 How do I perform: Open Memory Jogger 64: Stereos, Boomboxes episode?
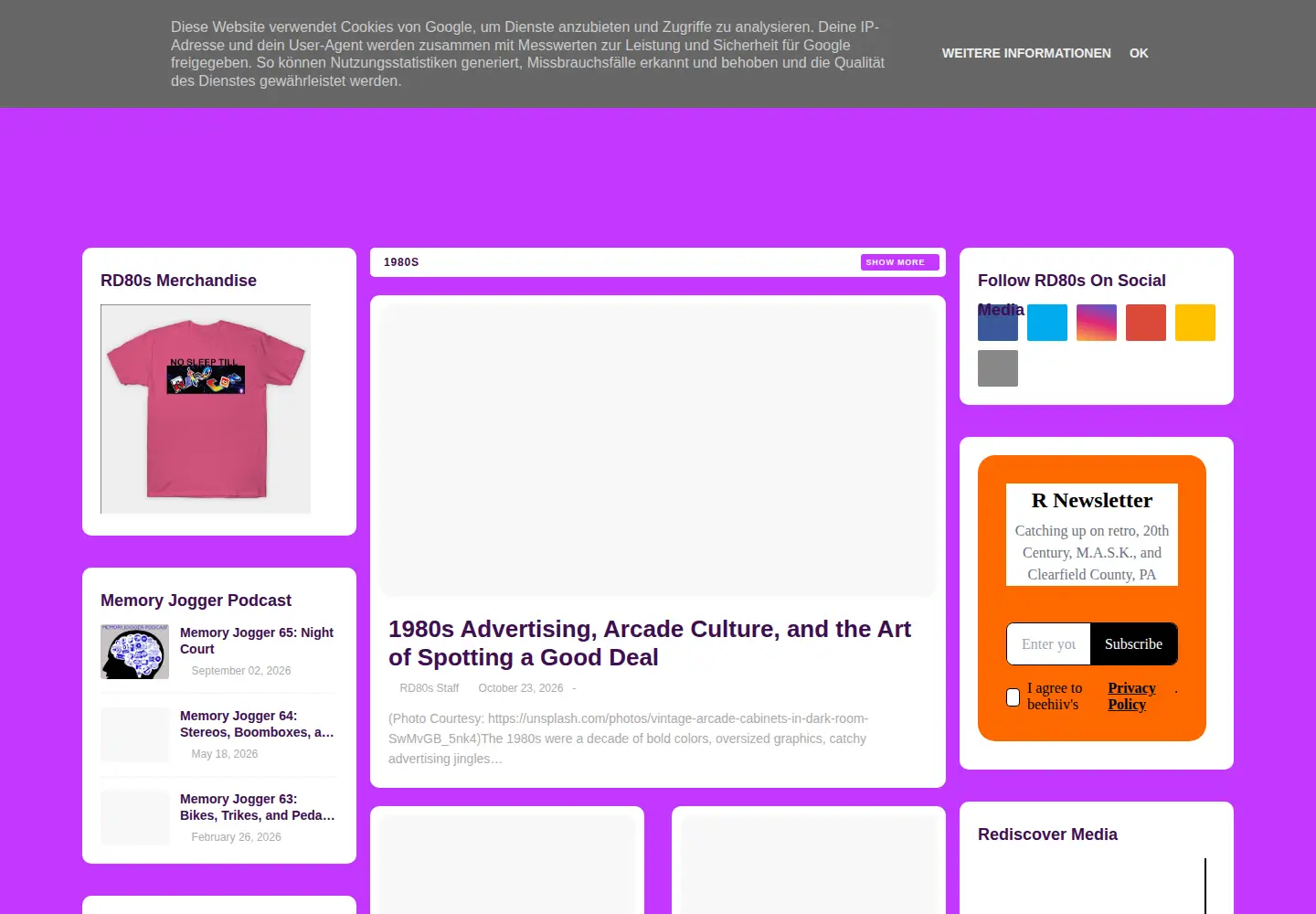click(x=257, y=724)
